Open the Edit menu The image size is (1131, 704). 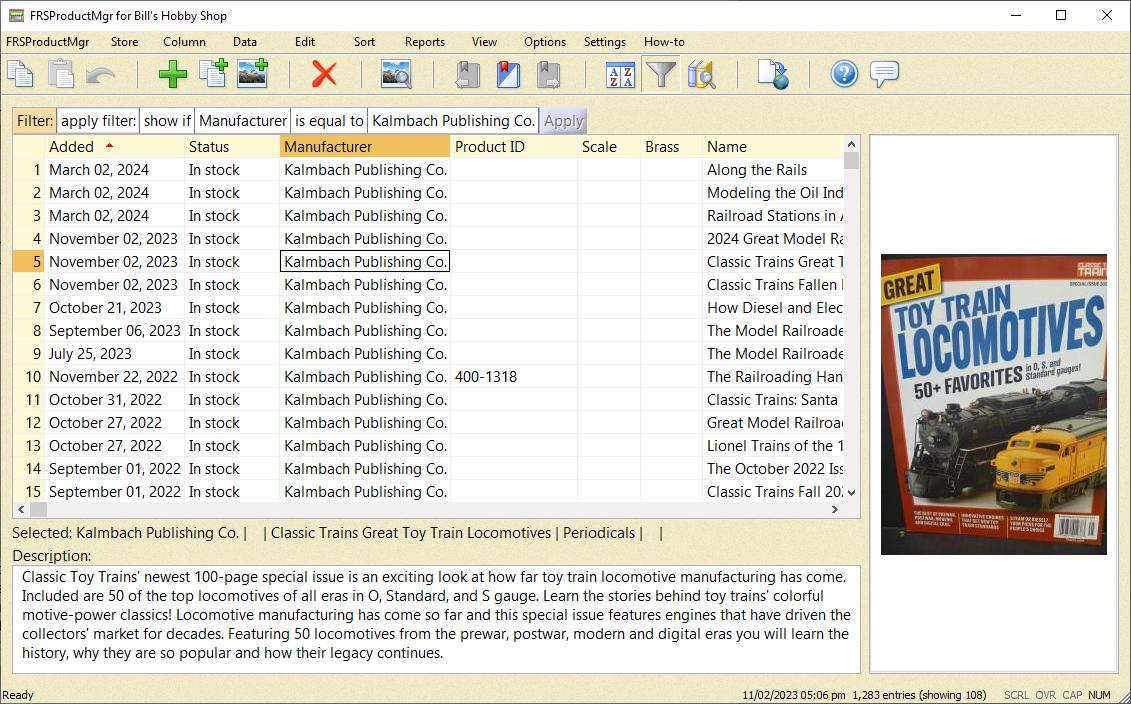[x=305, y=42]
